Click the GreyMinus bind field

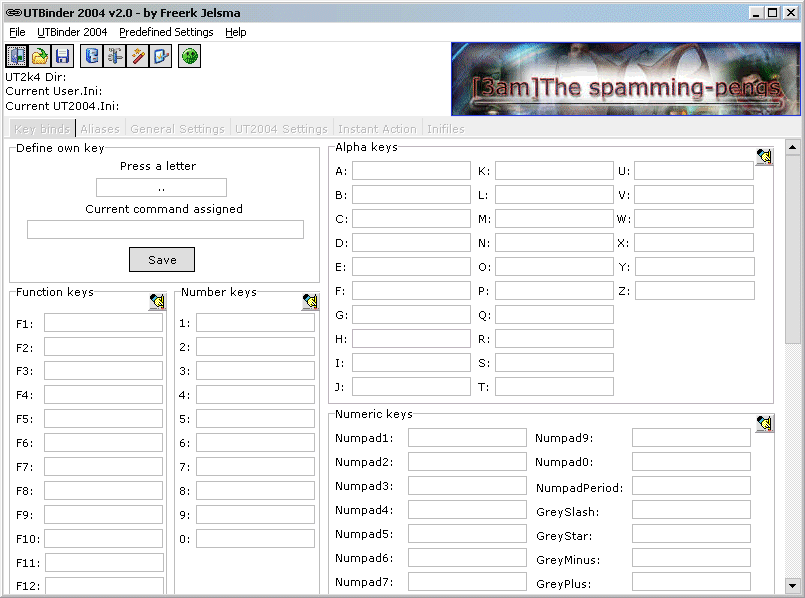point(691,558)
